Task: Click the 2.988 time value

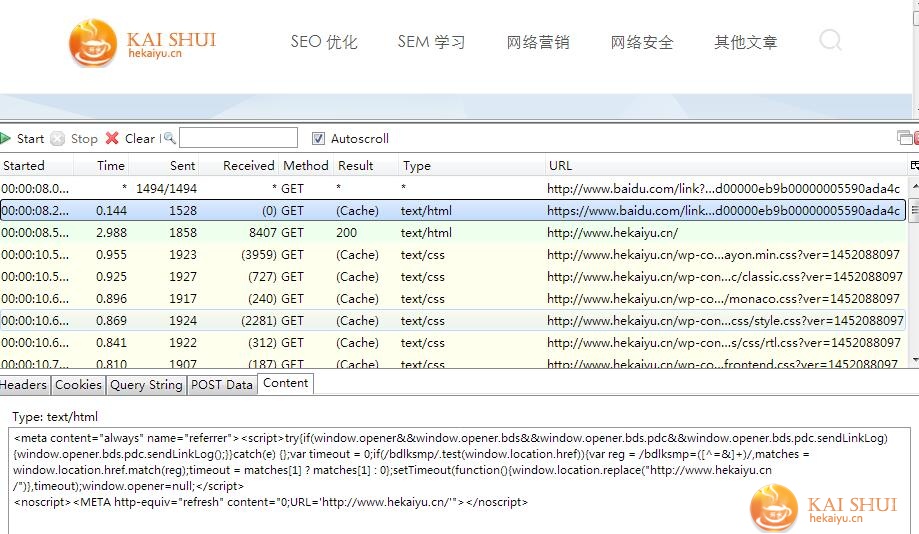Action: (111, 233)
